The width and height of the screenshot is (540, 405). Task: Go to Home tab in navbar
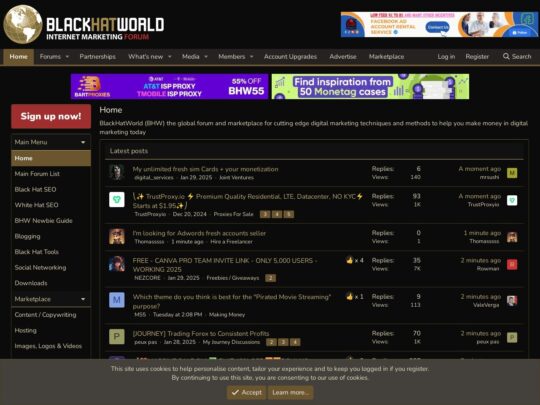[x=19, y=56]
